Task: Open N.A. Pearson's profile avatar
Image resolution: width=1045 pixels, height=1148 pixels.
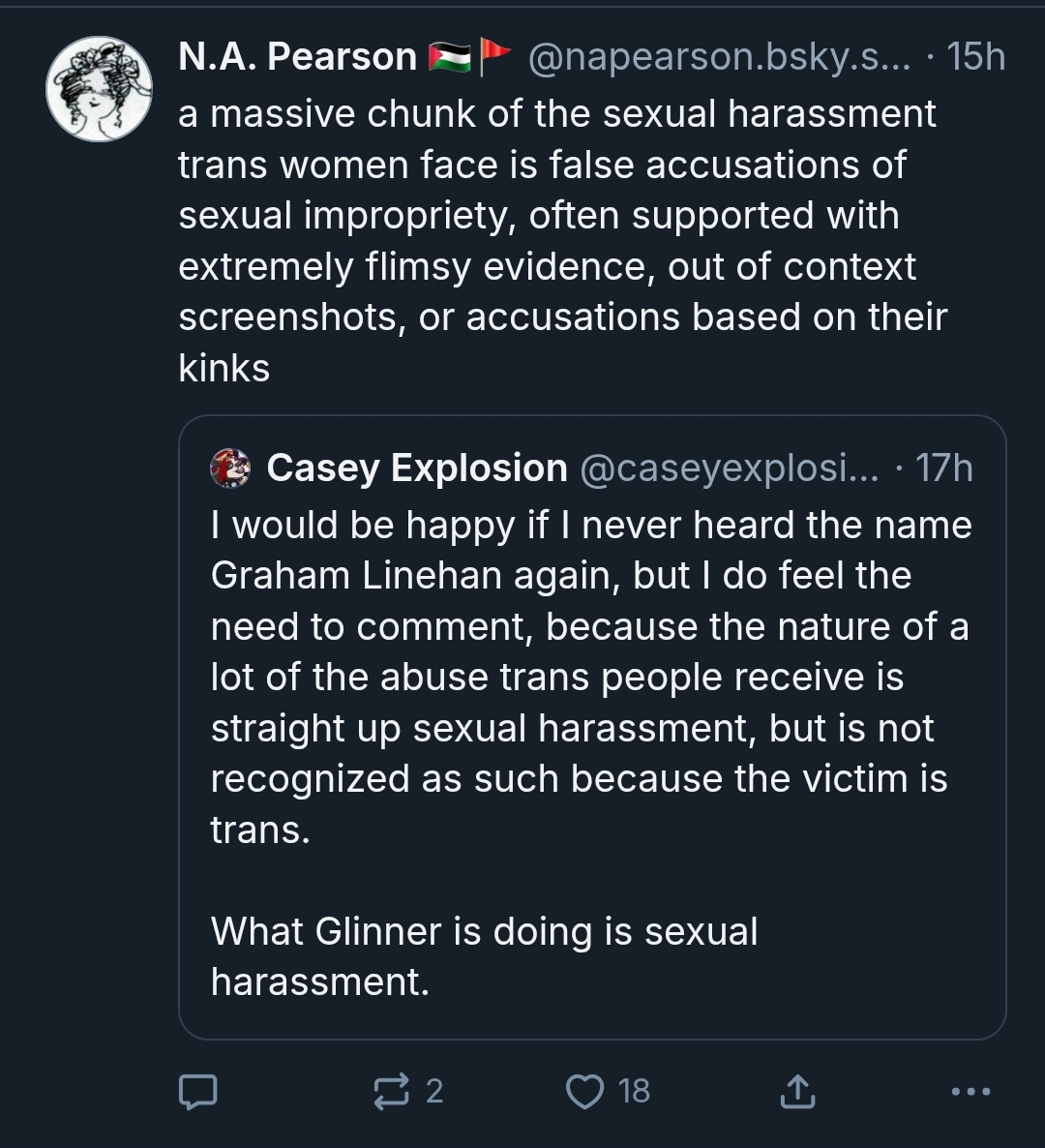Action: click(x=100, y=89)
